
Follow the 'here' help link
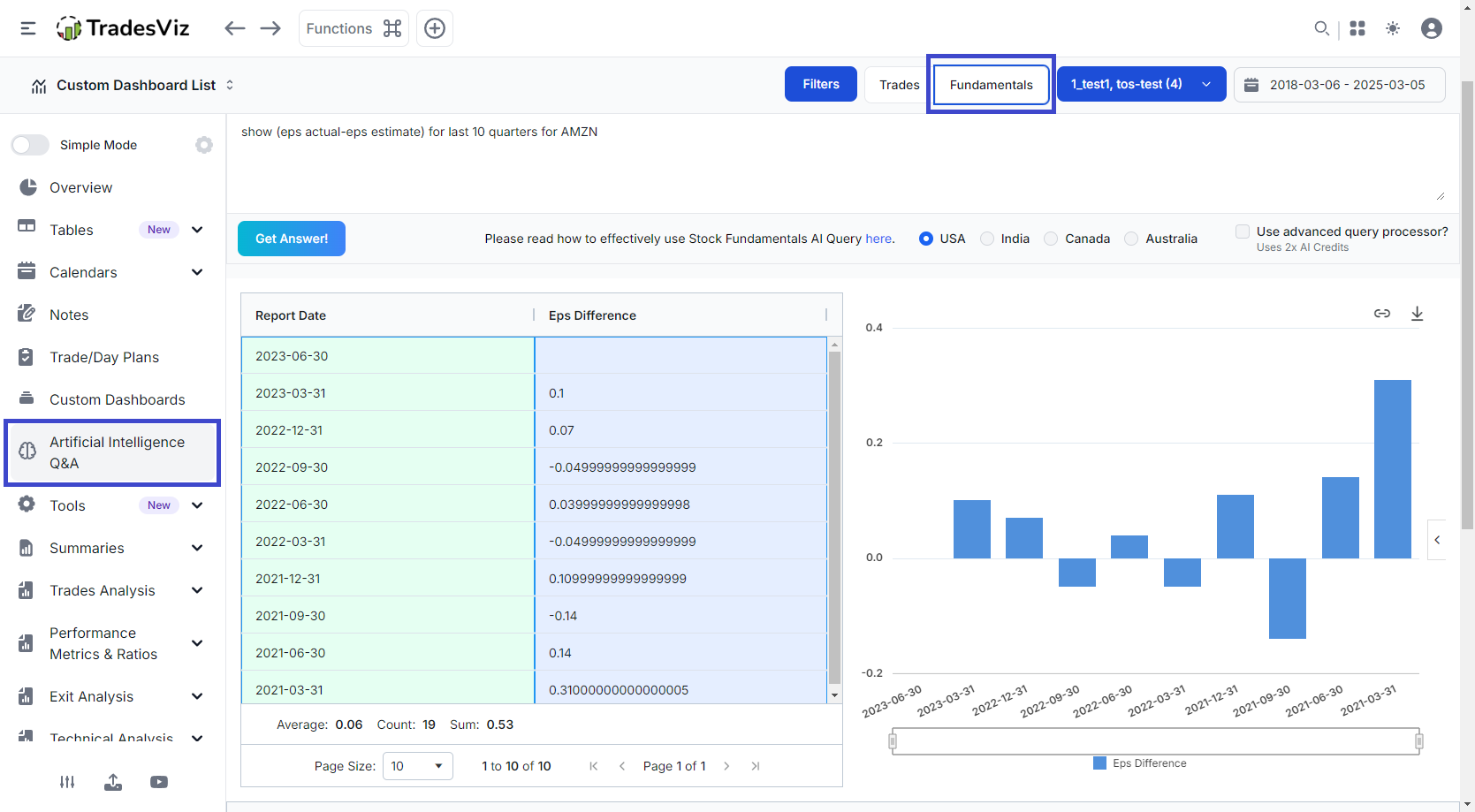[x=878, y=239]
